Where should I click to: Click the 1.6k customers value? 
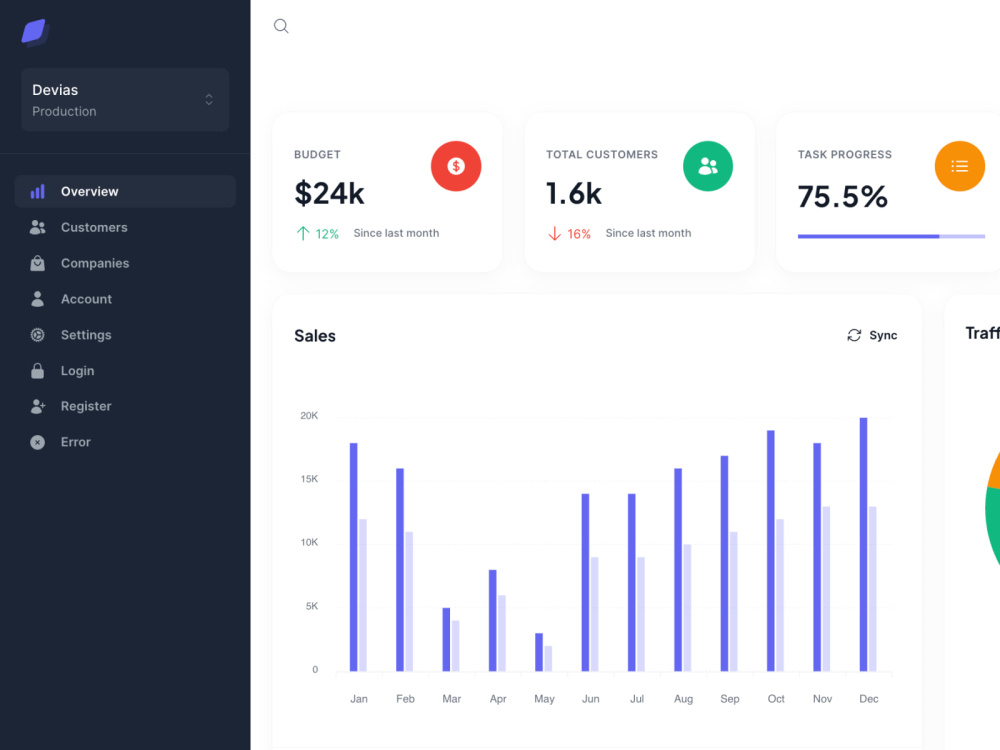(x=573, y=193)
